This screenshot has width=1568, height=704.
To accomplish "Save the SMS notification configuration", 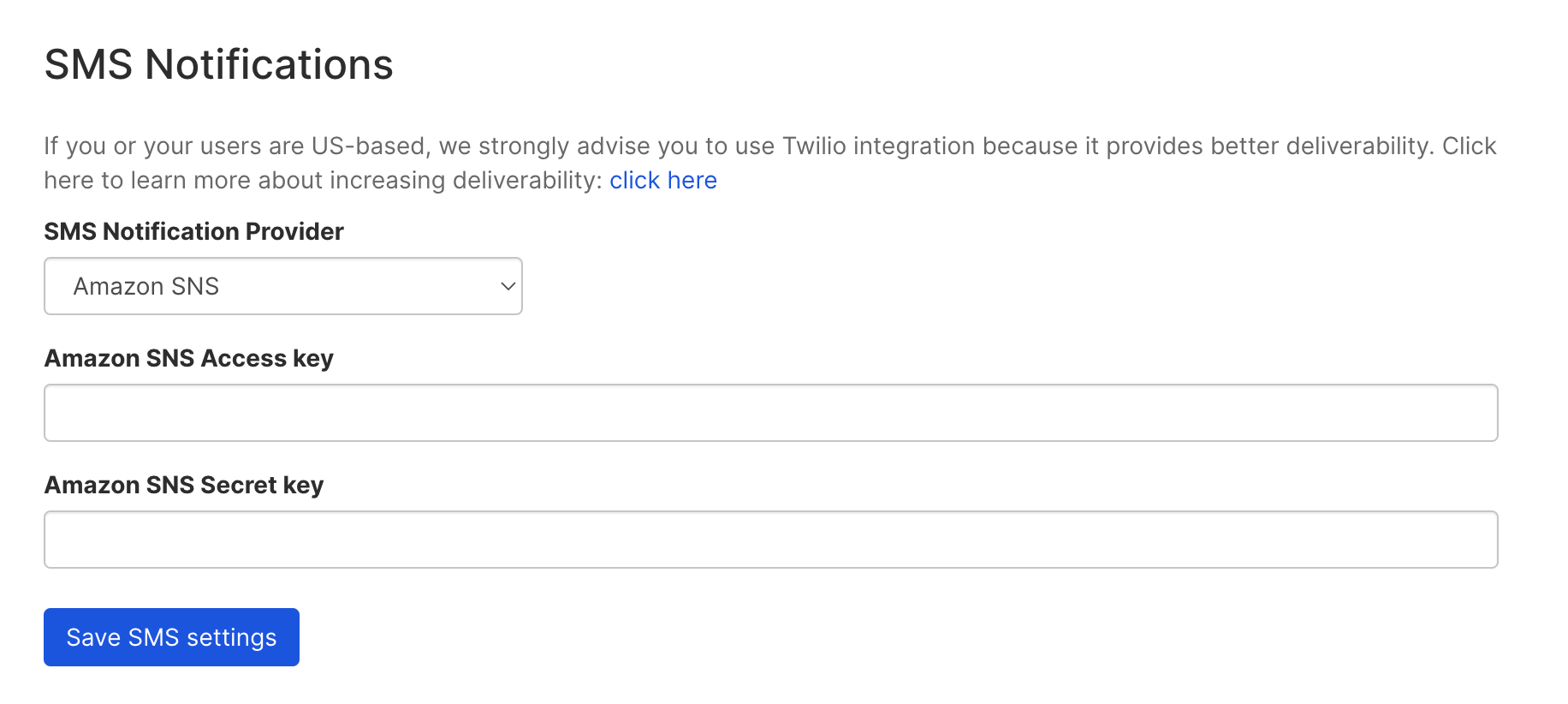I will [x=170, y=636].
